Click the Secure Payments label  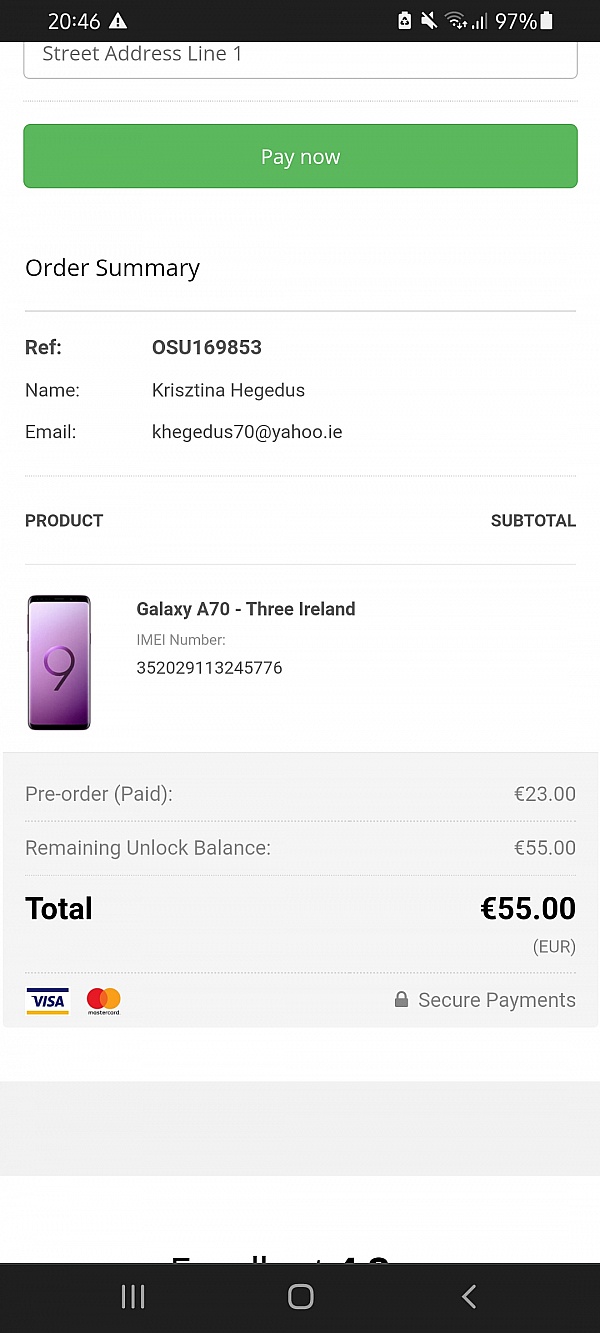coord(497,1000)
